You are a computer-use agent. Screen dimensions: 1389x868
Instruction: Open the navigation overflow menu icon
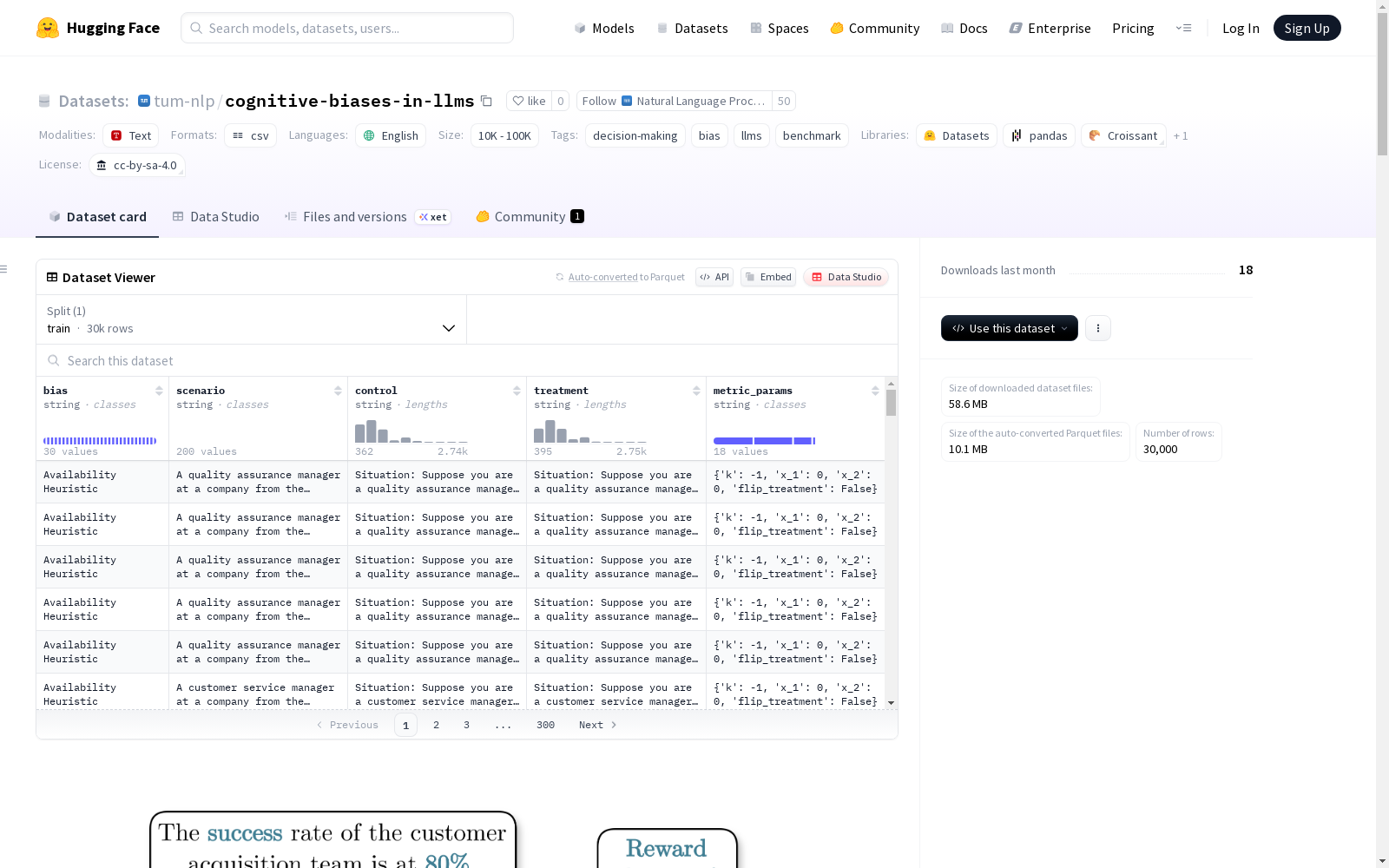point(1183,28)
